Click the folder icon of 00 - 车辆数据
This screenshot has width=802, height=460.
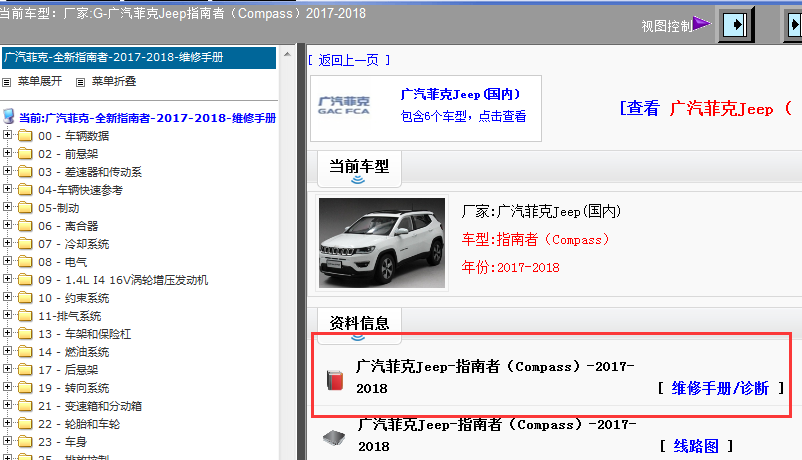pyautogui.click(x=25, y=136)
